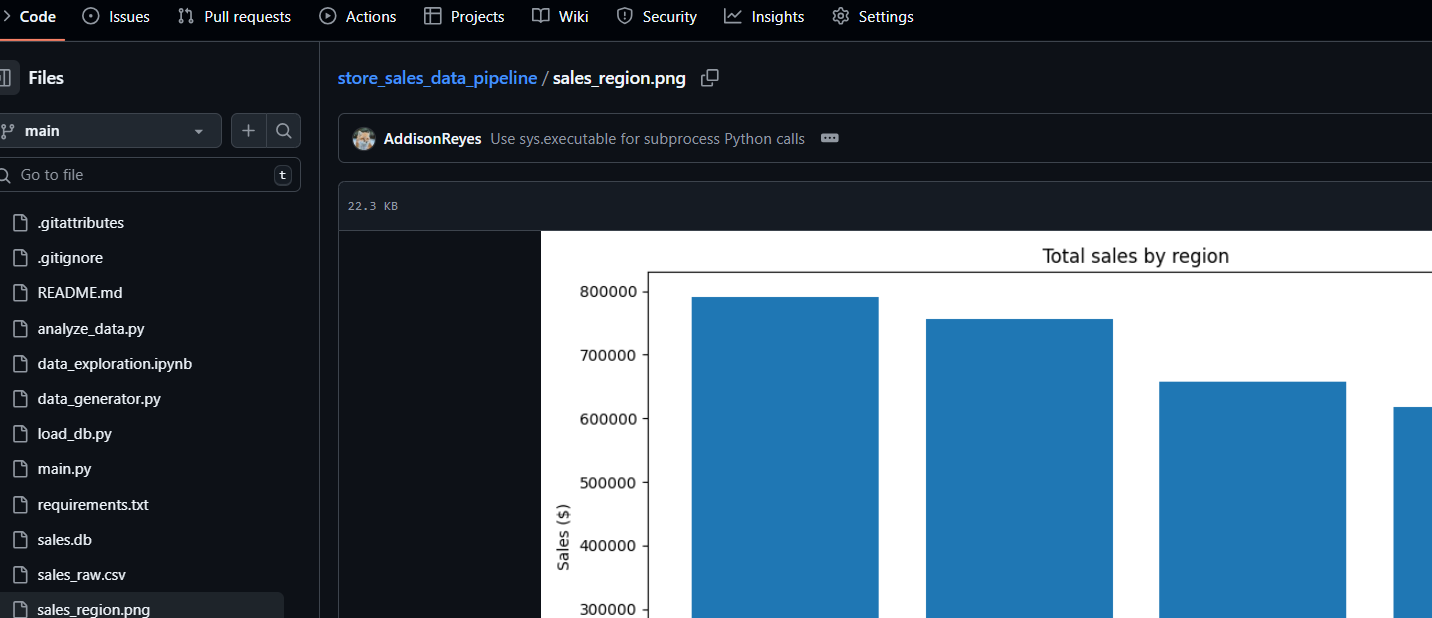Screen dimensions: 1432x618
Task: Open the store_sales_data_pipeline repository link
Action: (437, 77)
